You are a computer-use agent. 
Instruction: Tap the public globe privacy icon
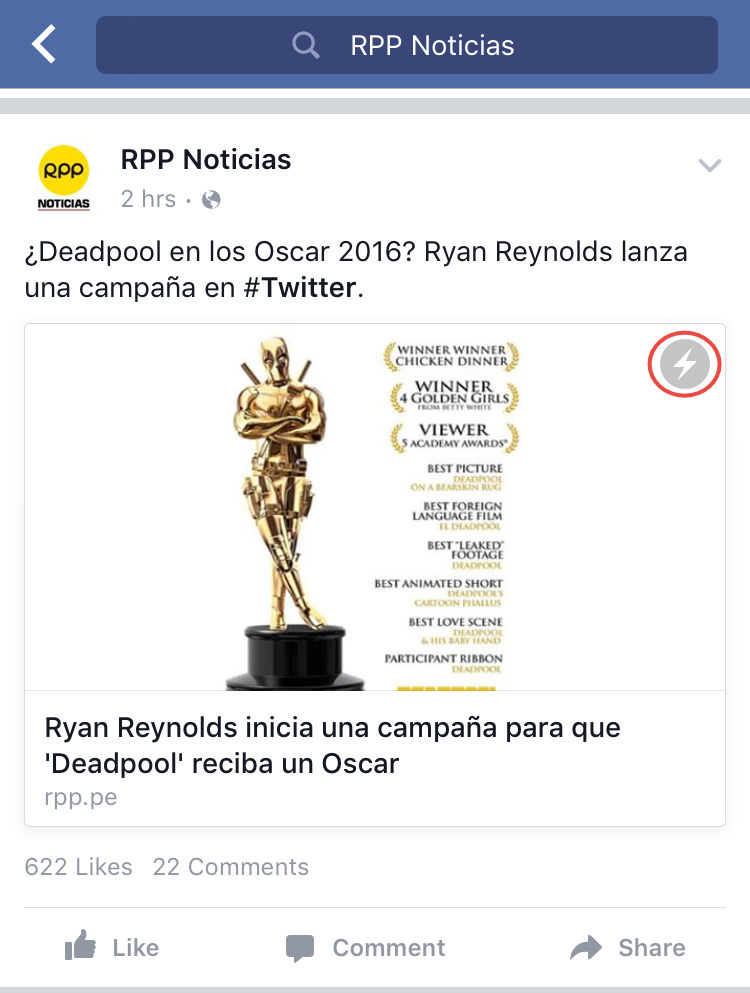211,200
